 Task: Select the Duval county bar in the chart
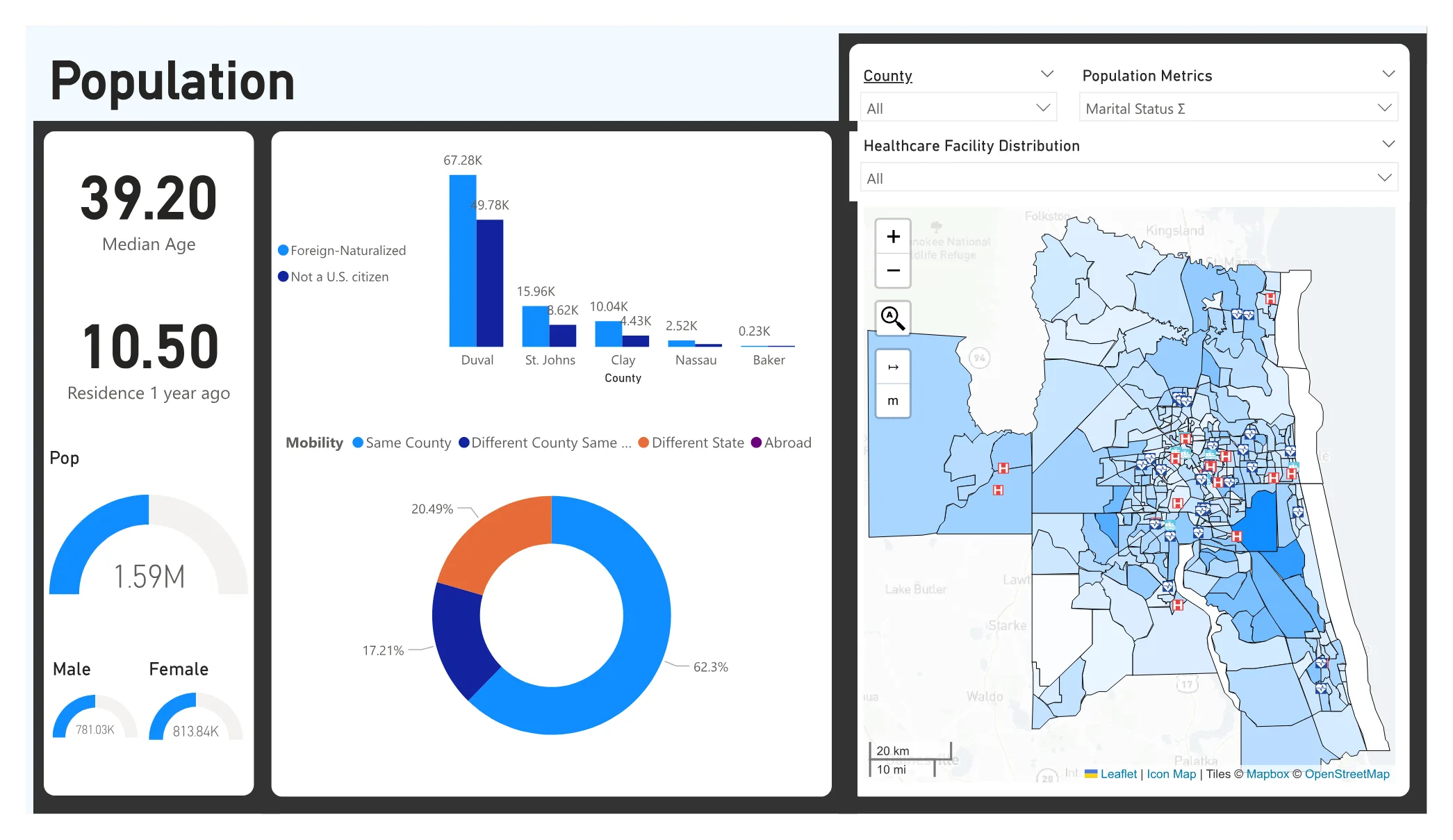tap(462, 264)
